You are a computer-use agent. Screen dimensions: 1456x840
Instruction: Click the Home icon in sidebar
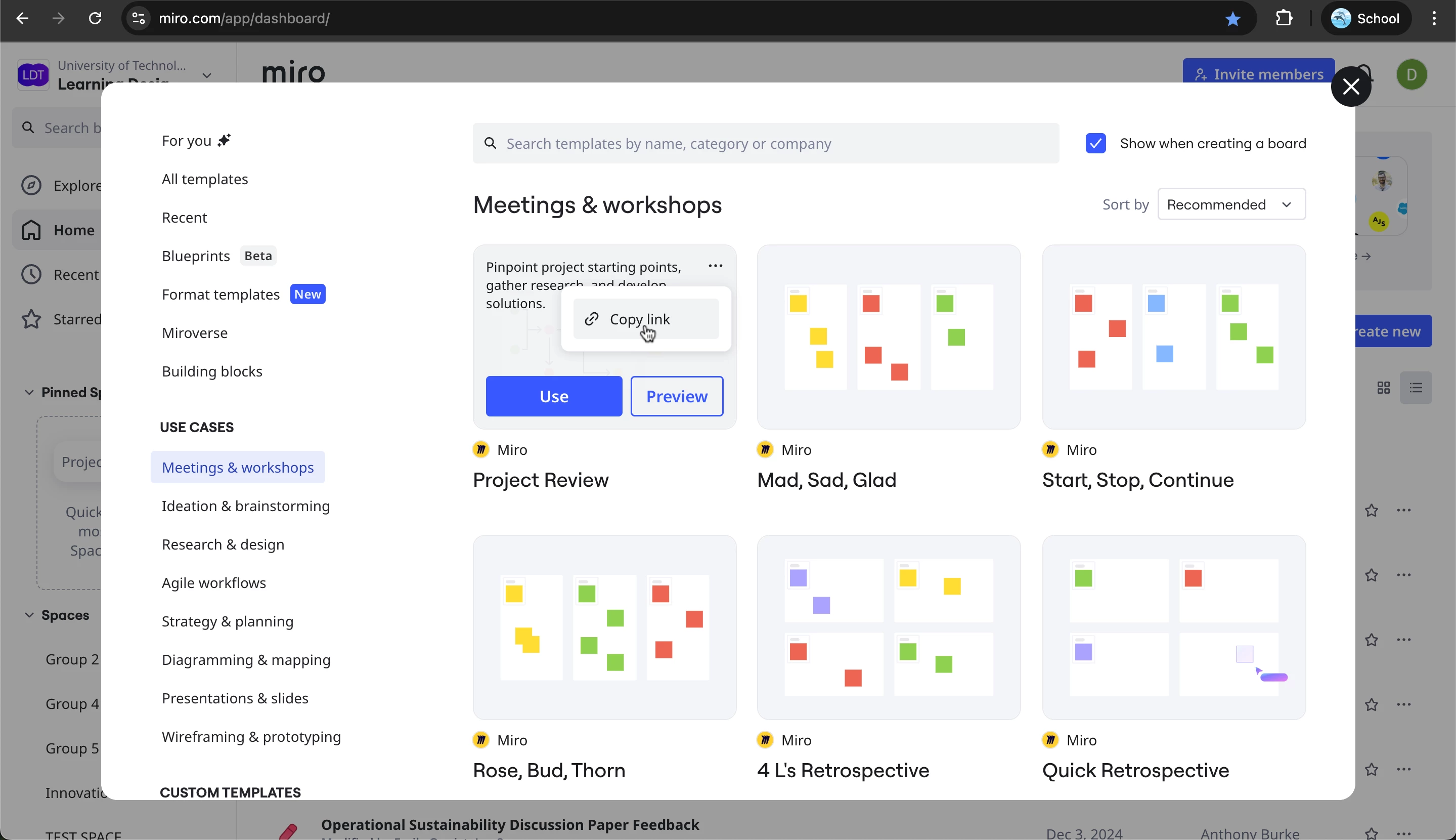pos(31,230)
